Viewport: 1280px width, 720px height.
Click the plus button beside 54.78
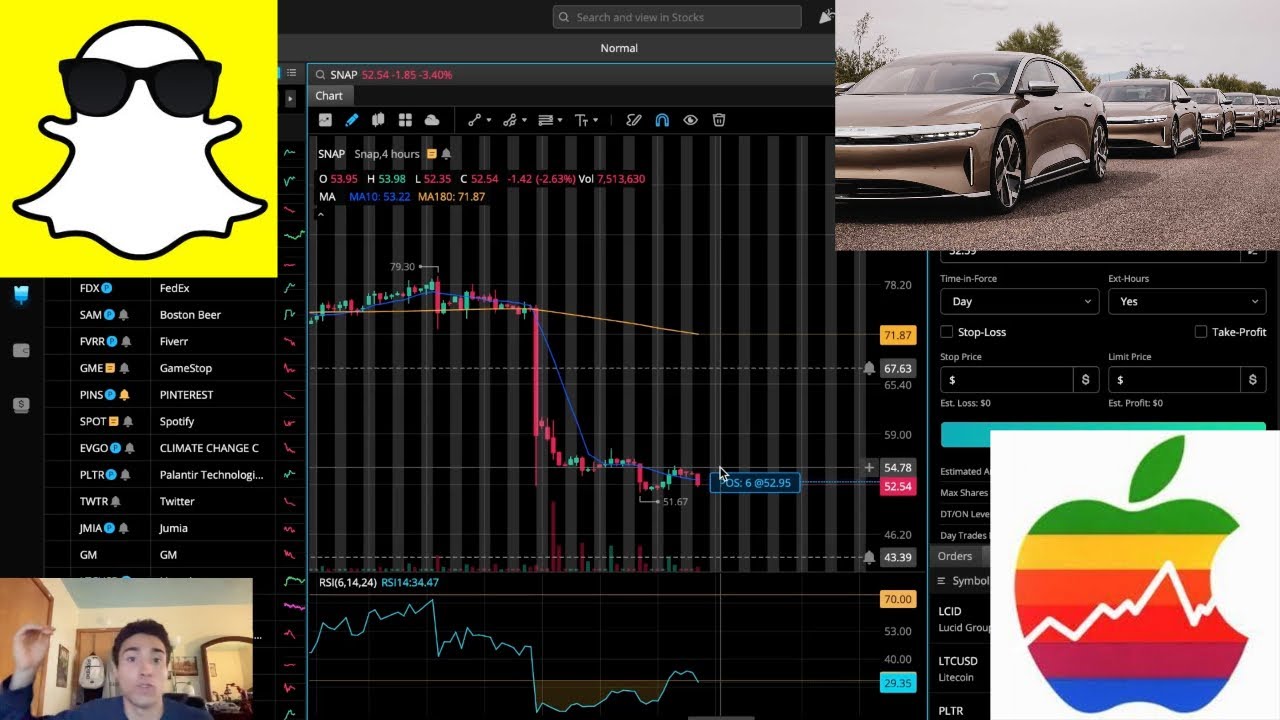coord(869,467)
